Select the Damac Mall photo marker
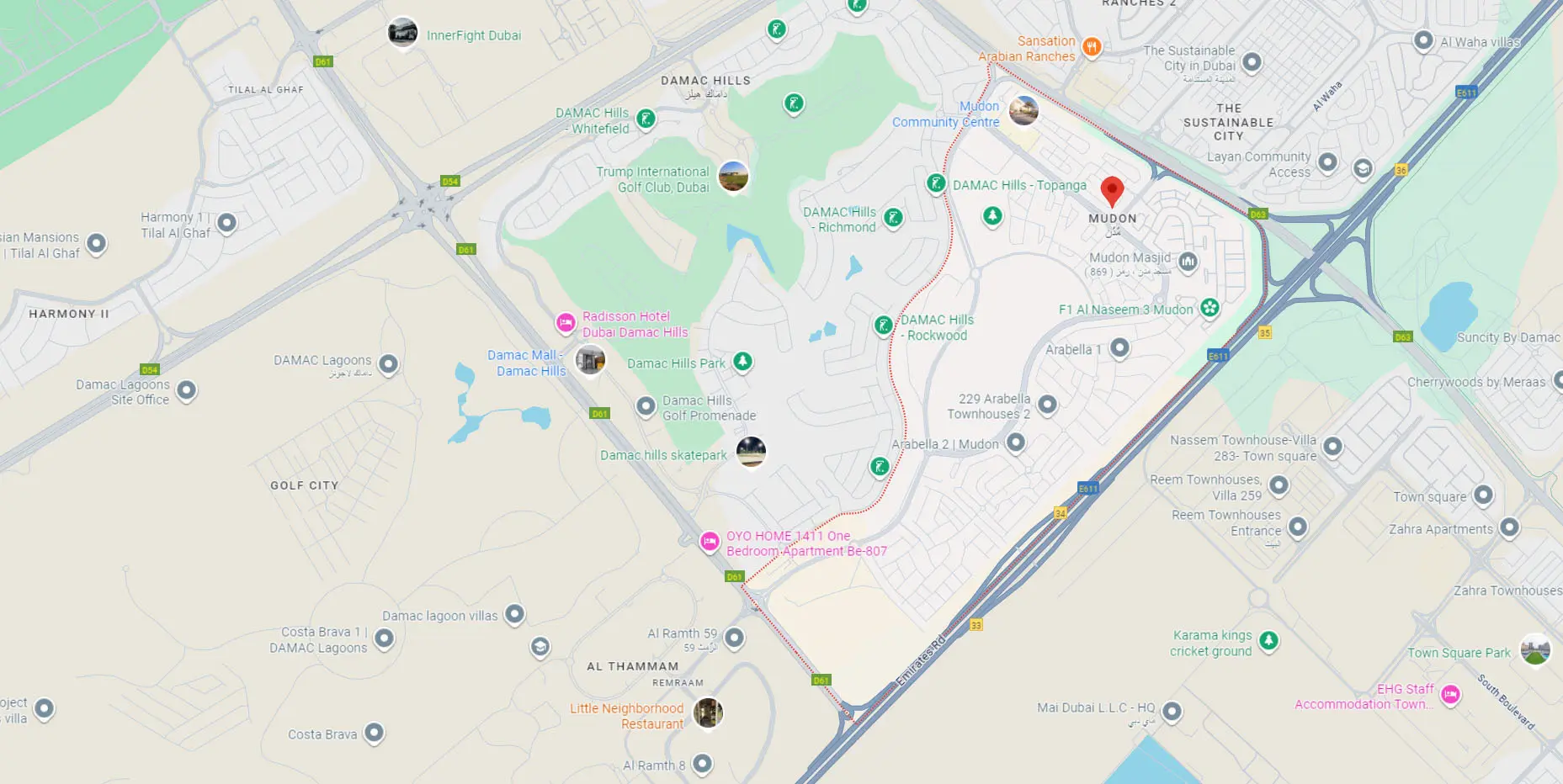 pyautogui.click(x=590, y=360)
